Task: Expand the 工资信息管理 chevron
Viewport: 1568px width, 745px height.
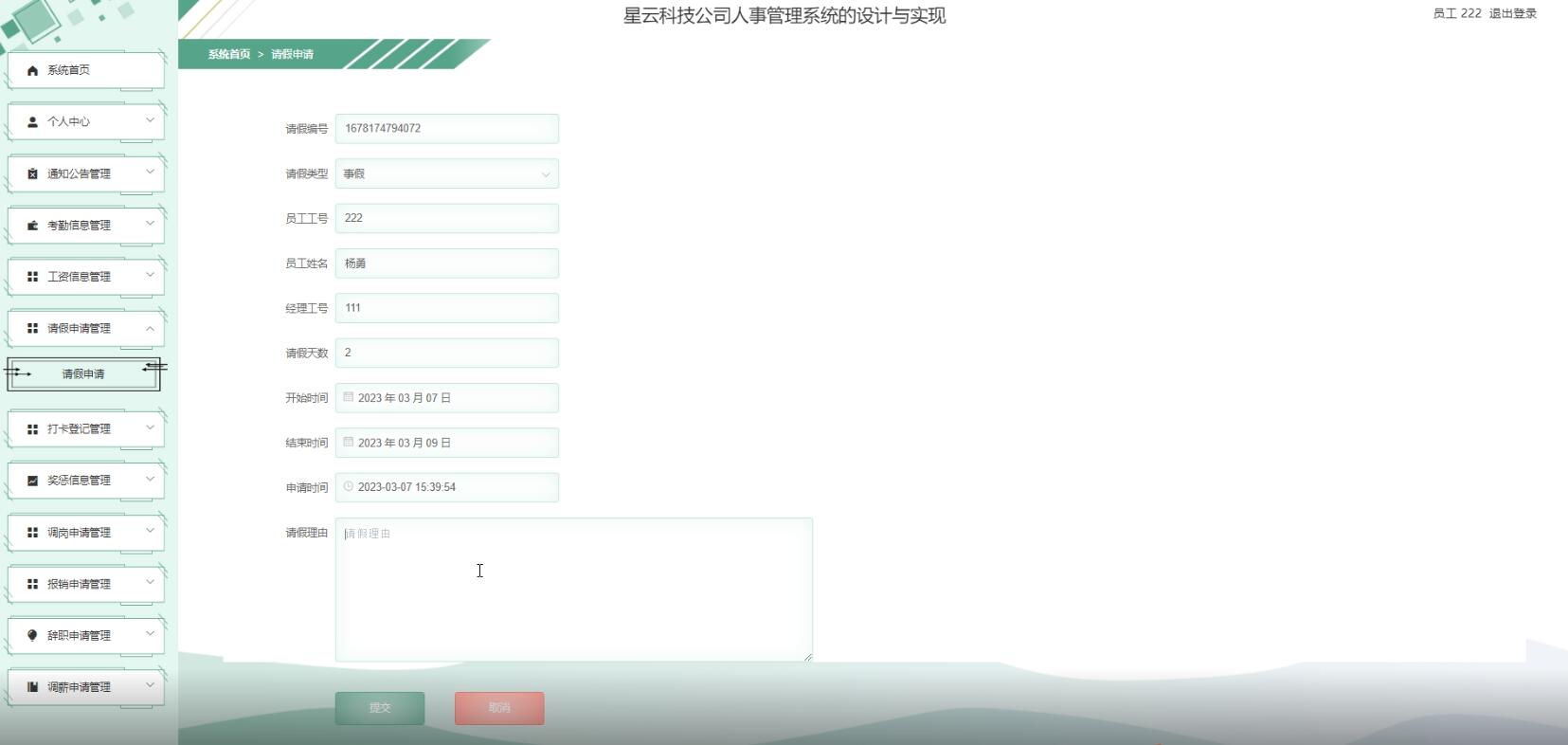Action: pyautogui.click(x=150, y=276)
